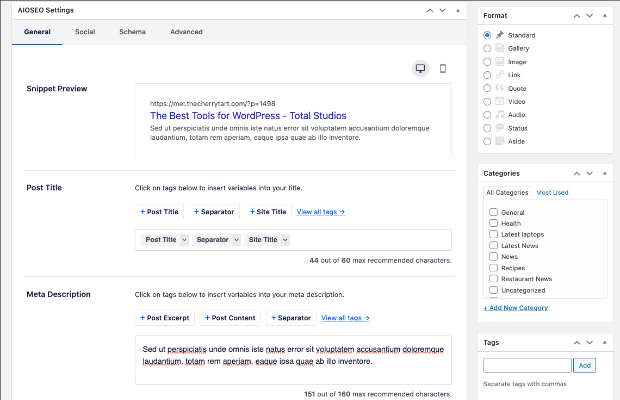The image size is (620, 400).
Task: Click Add New Category link
Action: click(x=516, y=308)
